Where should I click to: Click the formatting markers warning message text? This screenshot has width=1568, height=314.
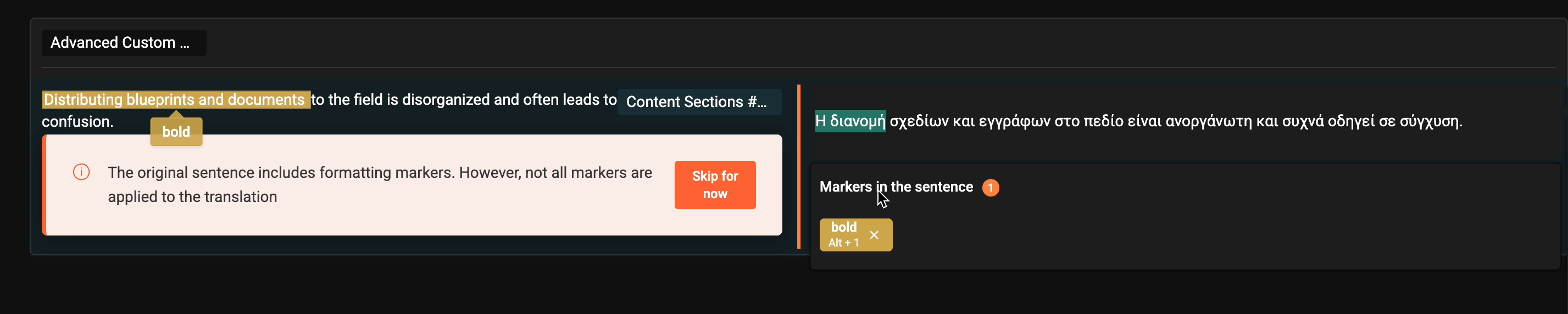pyautogui.click(x=380, y=184)
